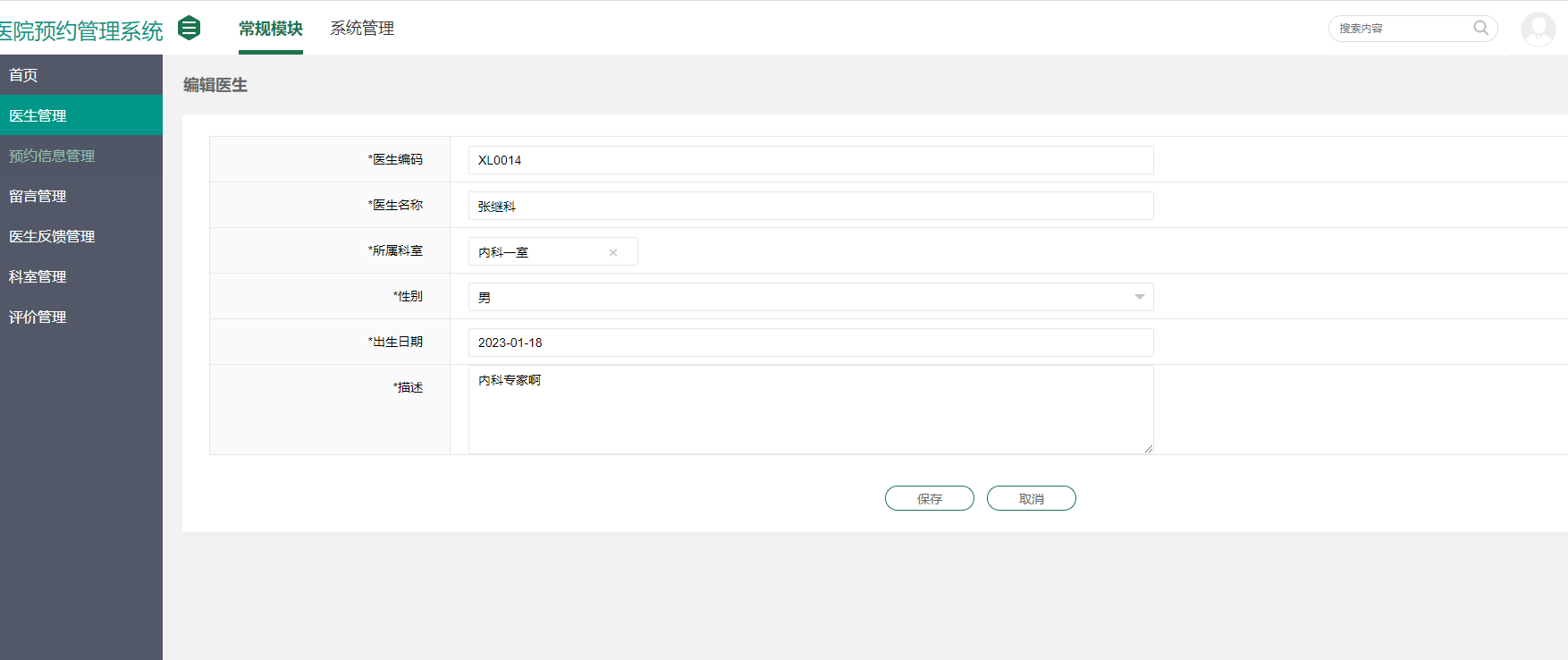Click the *出生日期 label
1568x660 pixels.
click(395, 342)
